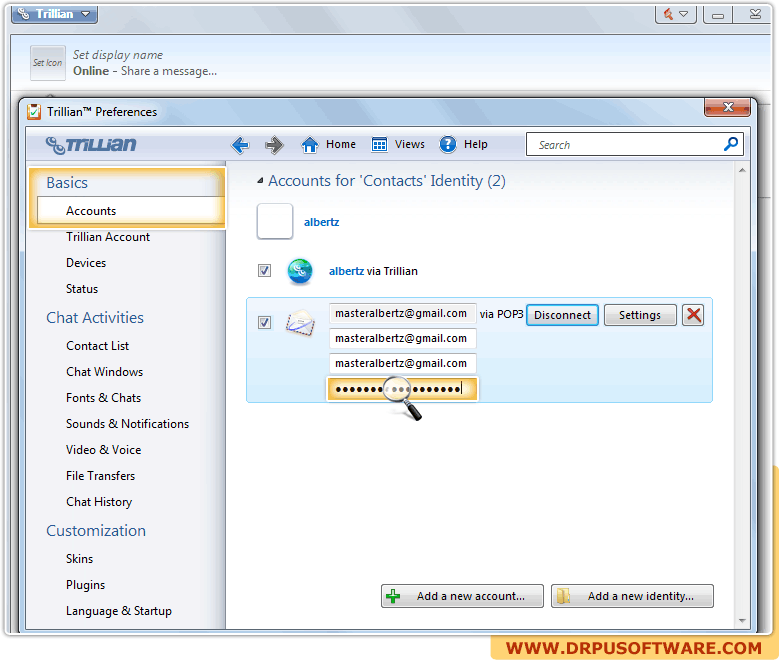
Task: Open Settings for the POP3 account
Action: point(640,315)
